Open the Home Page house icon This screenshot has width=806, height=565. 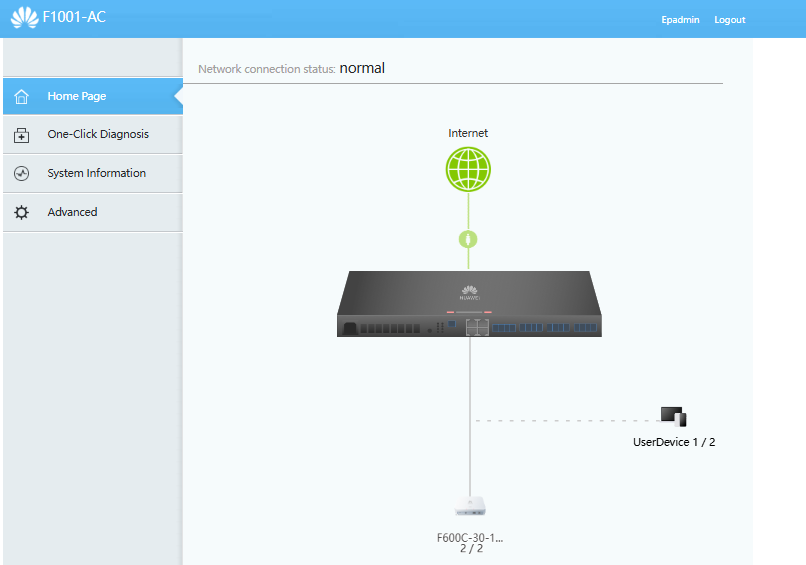[22, 96]
